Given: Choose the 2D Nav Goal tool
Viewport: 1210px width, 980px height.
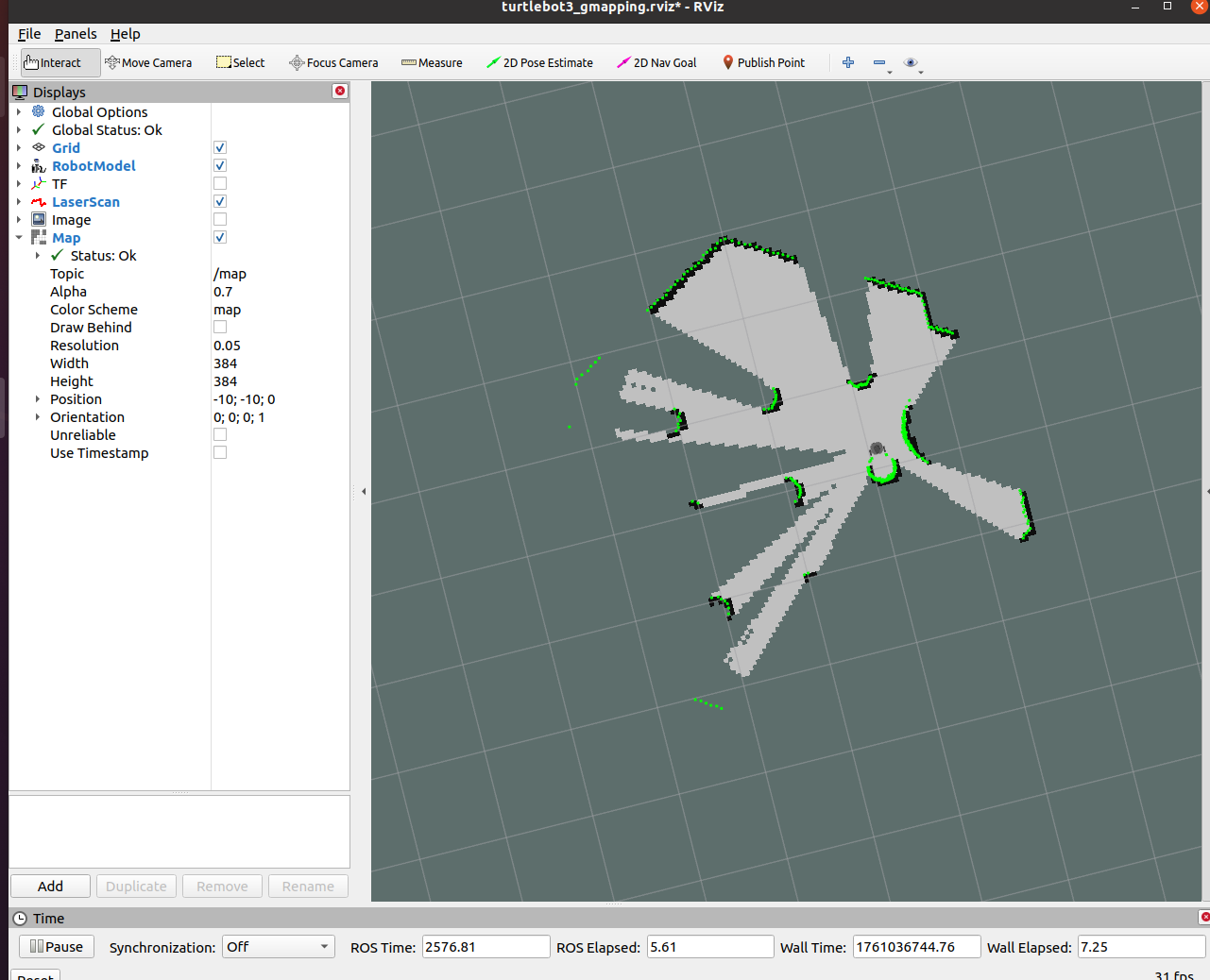Looking at the screenshot, I should (x=656, y=63).
